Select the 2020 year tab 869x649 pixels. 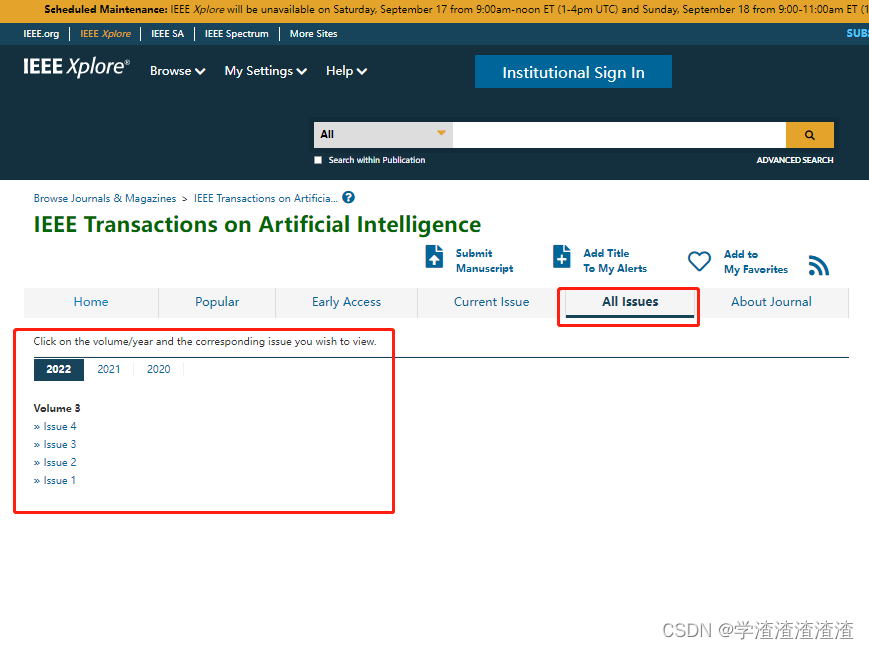pos(159,370)
